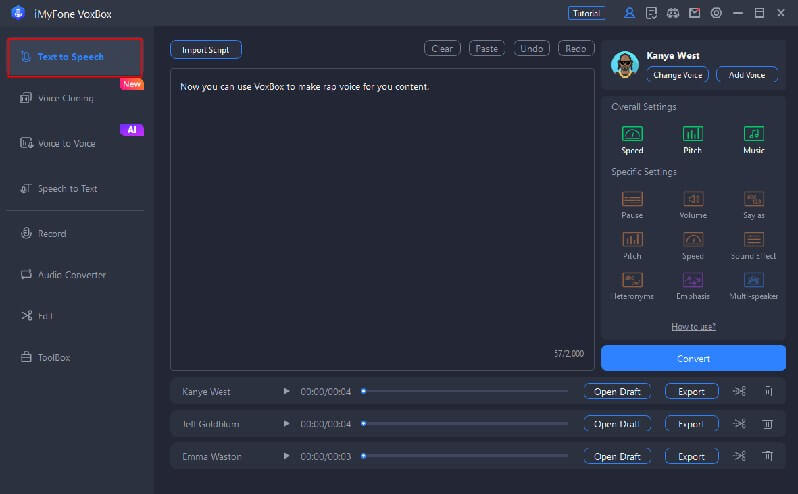Viewport: 798px width, 494px height.
Task: Export the Kanye West audio
Action: (x=691, y=391)
